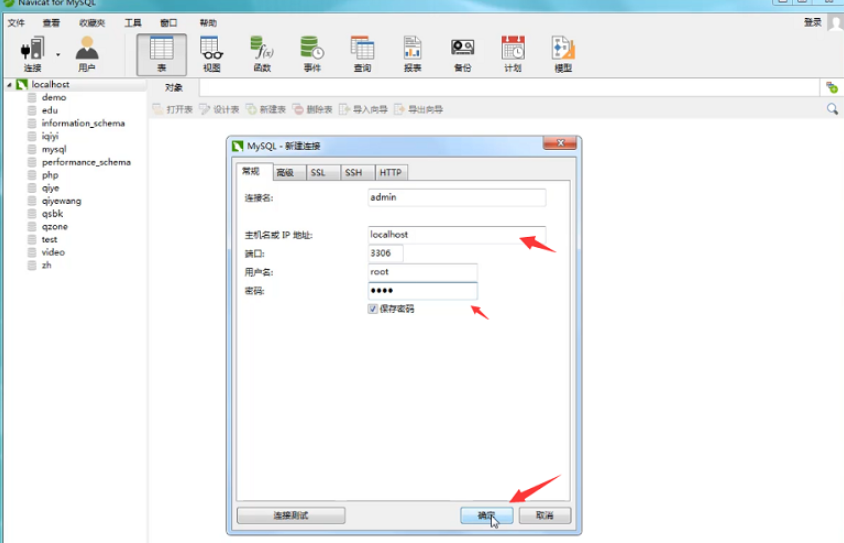
Task: Click 导出向导 in object toolbar
Action: coord(419,109)
